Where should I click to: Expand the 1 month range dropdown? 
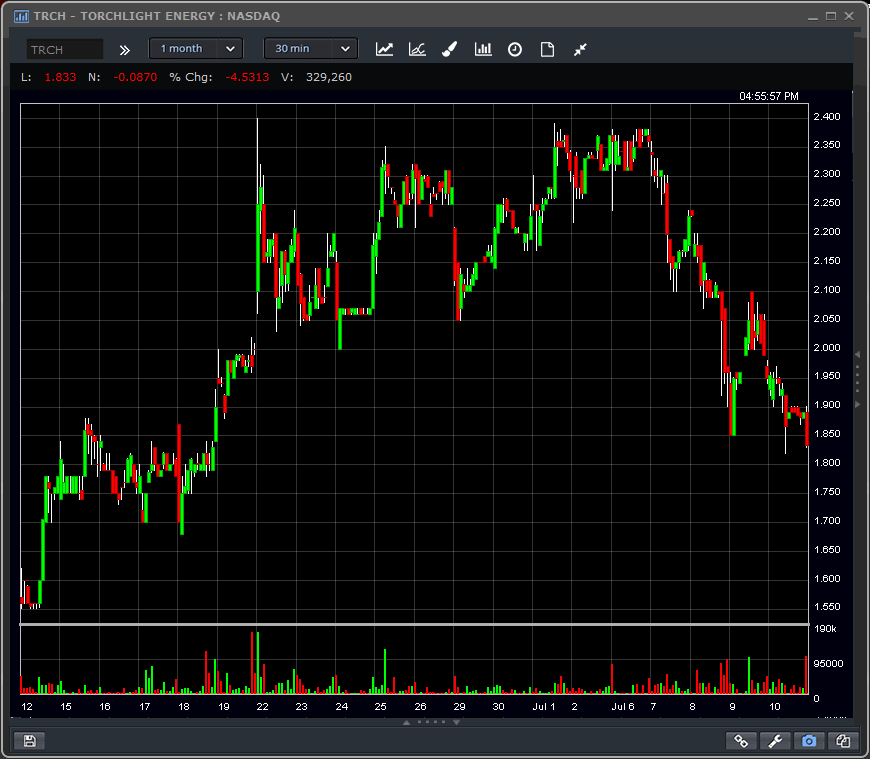(195, 49)
